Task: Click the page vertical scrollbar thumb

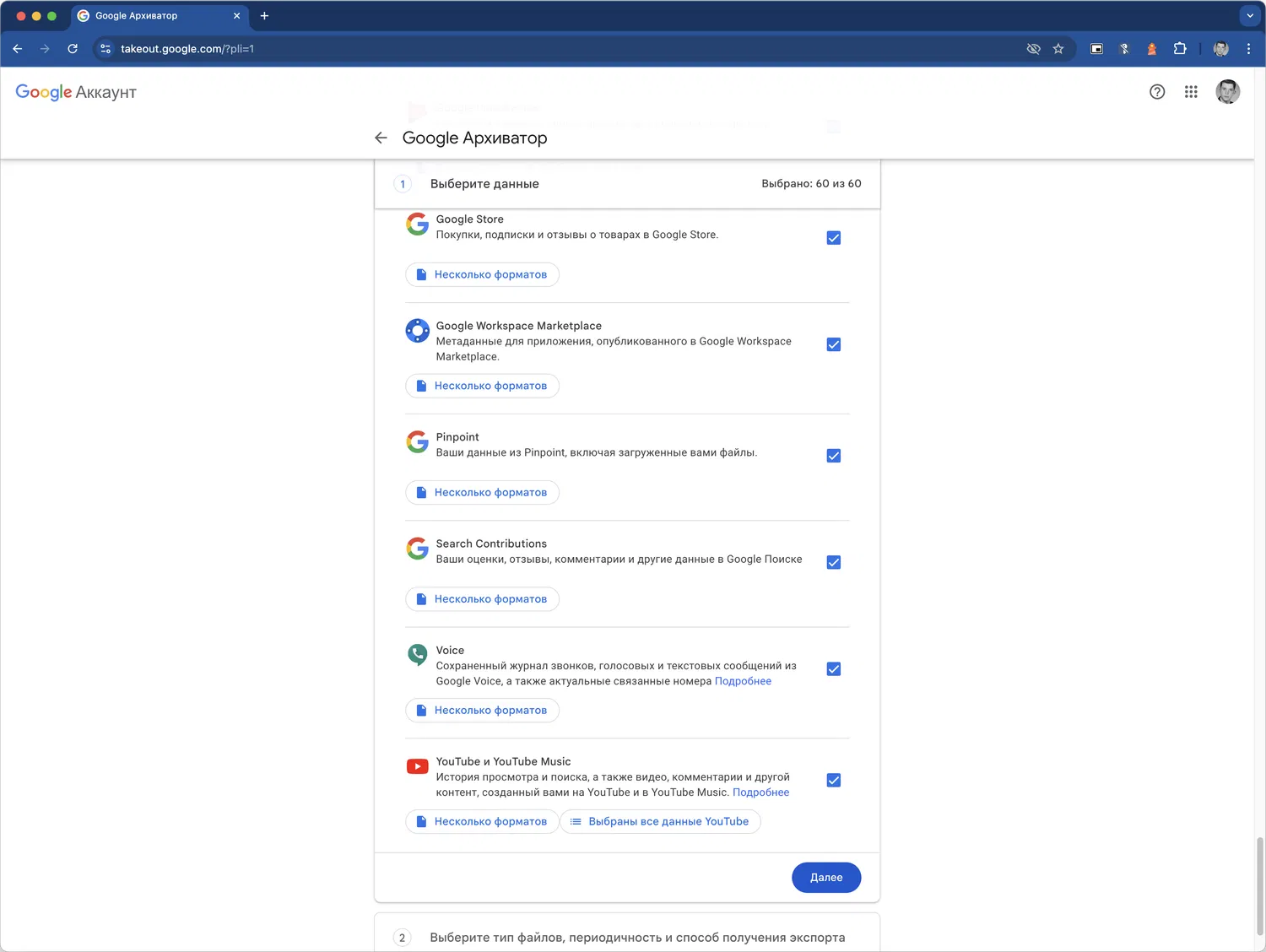Action: tap(1260, 885)
